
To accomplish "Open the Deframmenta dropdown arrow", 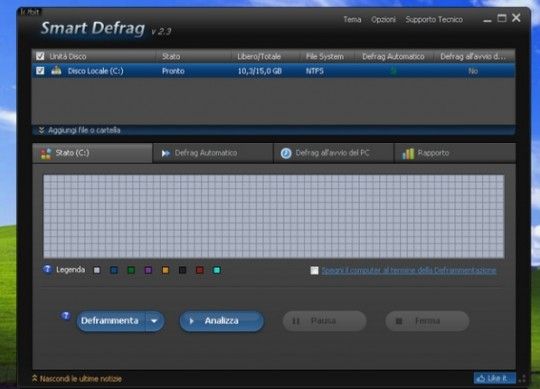I will [x=154, y=321].
